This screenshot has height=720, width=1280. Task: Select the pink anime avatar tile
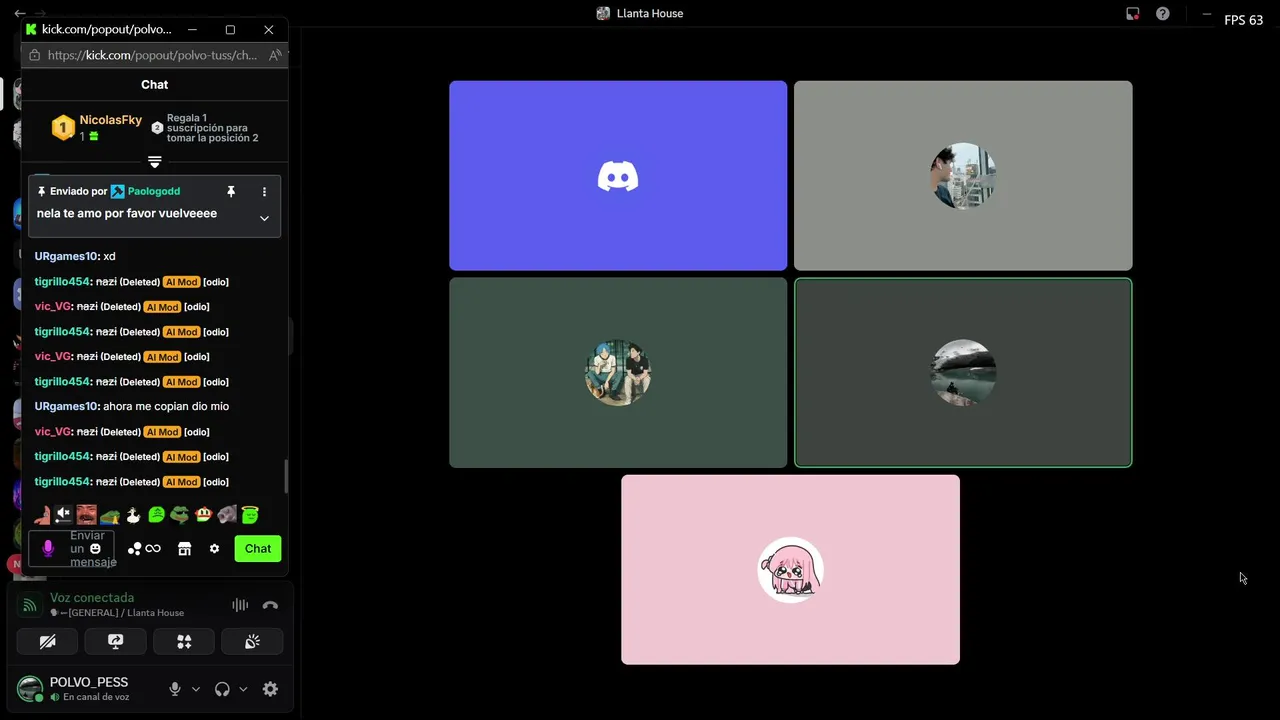pyautogui.click(x=790, y=569)
